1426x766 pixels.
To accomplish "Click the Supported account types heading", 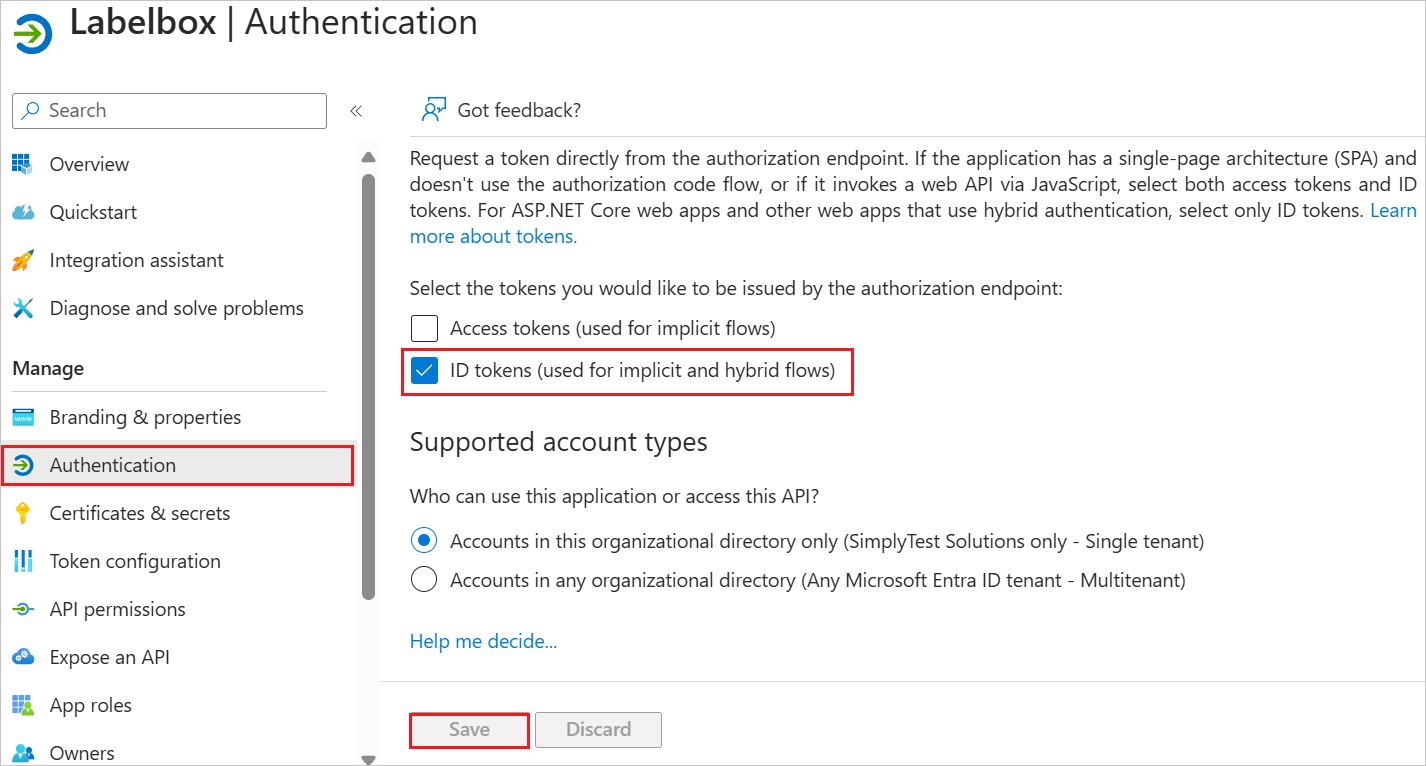I will (559, 442).
